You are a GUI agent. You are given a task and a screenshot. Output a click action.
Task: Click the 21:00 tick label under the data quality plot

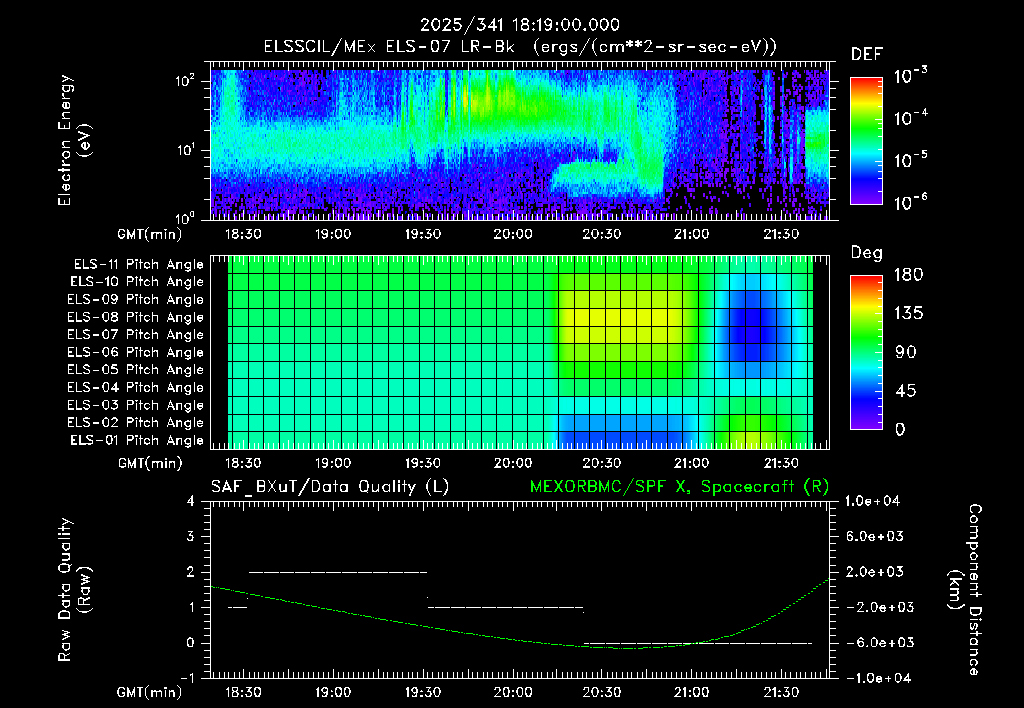692,692
